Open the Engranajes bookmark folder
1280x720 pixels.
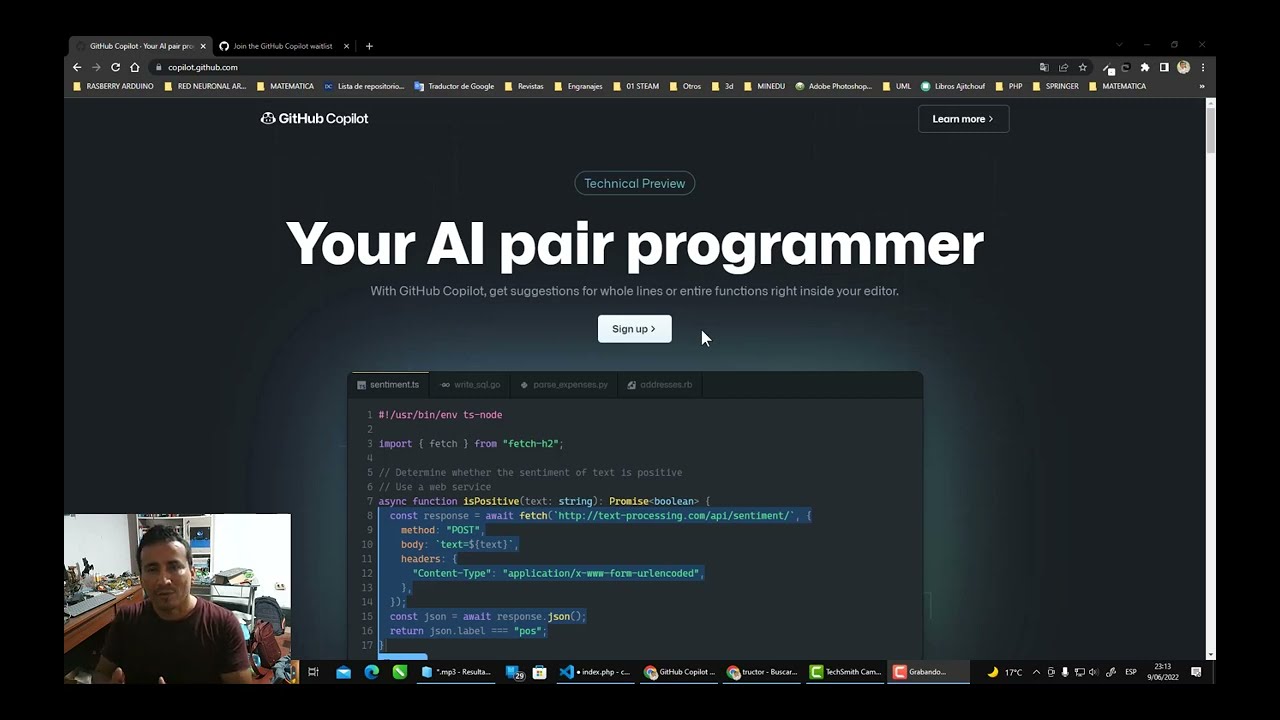point(577,86)
